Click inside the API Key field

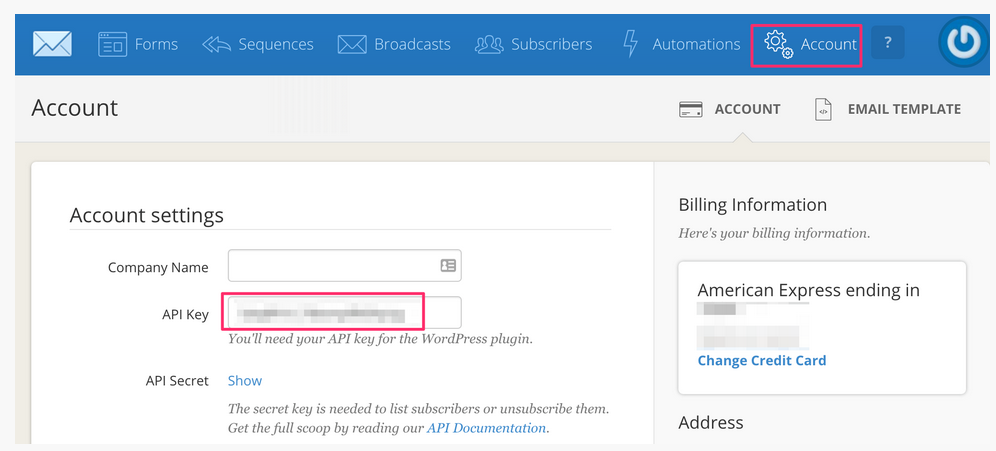coord(343,313)
